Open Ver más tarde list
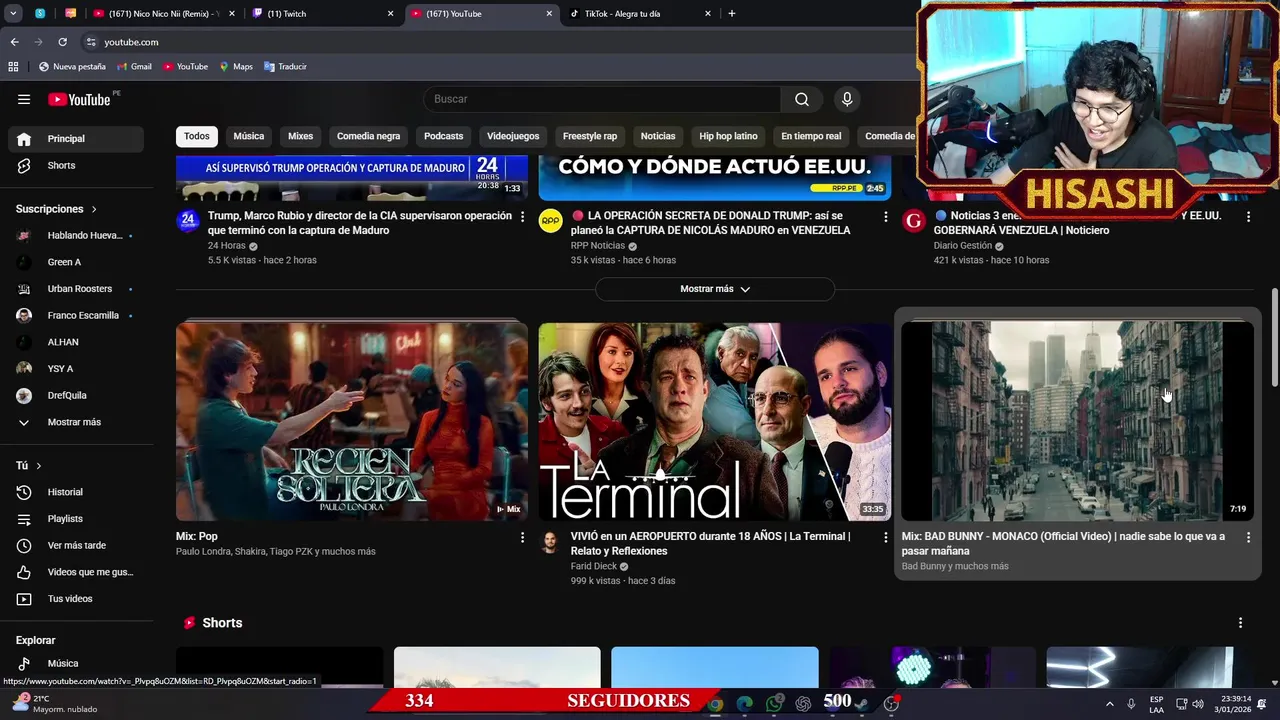 coord(76,545)
